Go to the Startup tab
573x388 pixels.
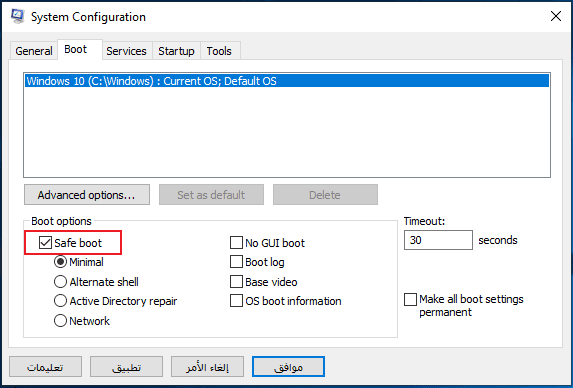point(176,51)
